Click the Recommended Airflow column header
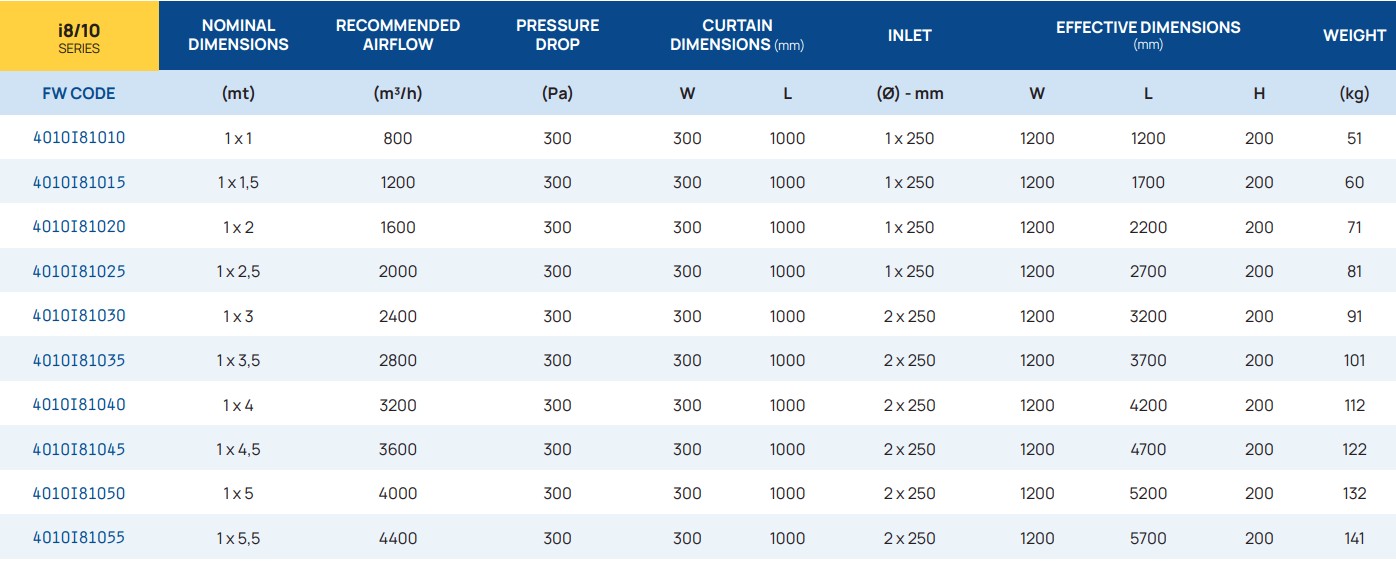Screen dimensions: 1396x561 (398, 35)
